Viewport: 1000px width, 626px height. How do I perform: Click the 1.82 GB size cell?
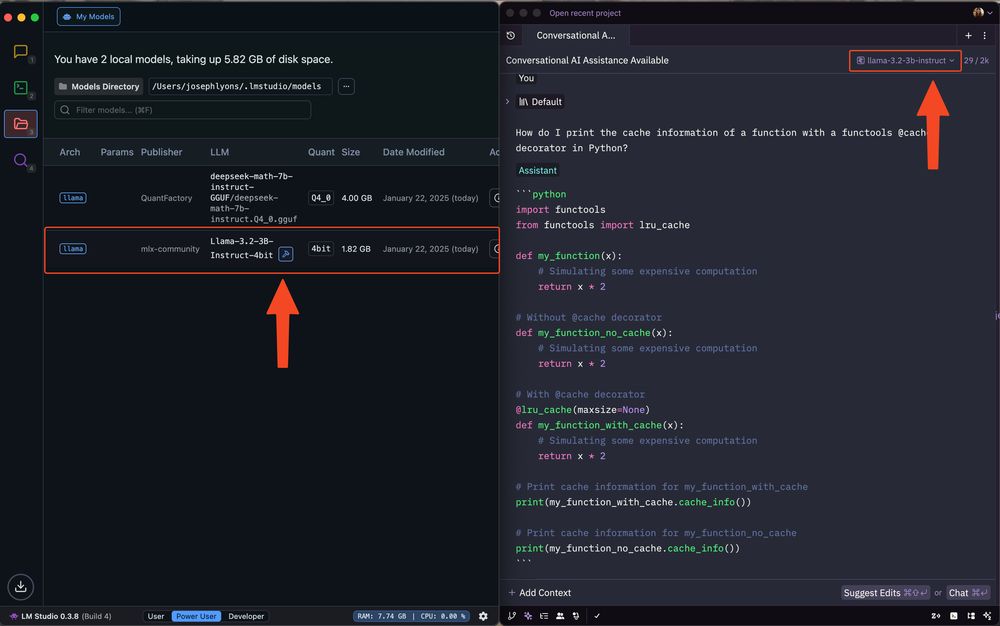pos(356,249)
